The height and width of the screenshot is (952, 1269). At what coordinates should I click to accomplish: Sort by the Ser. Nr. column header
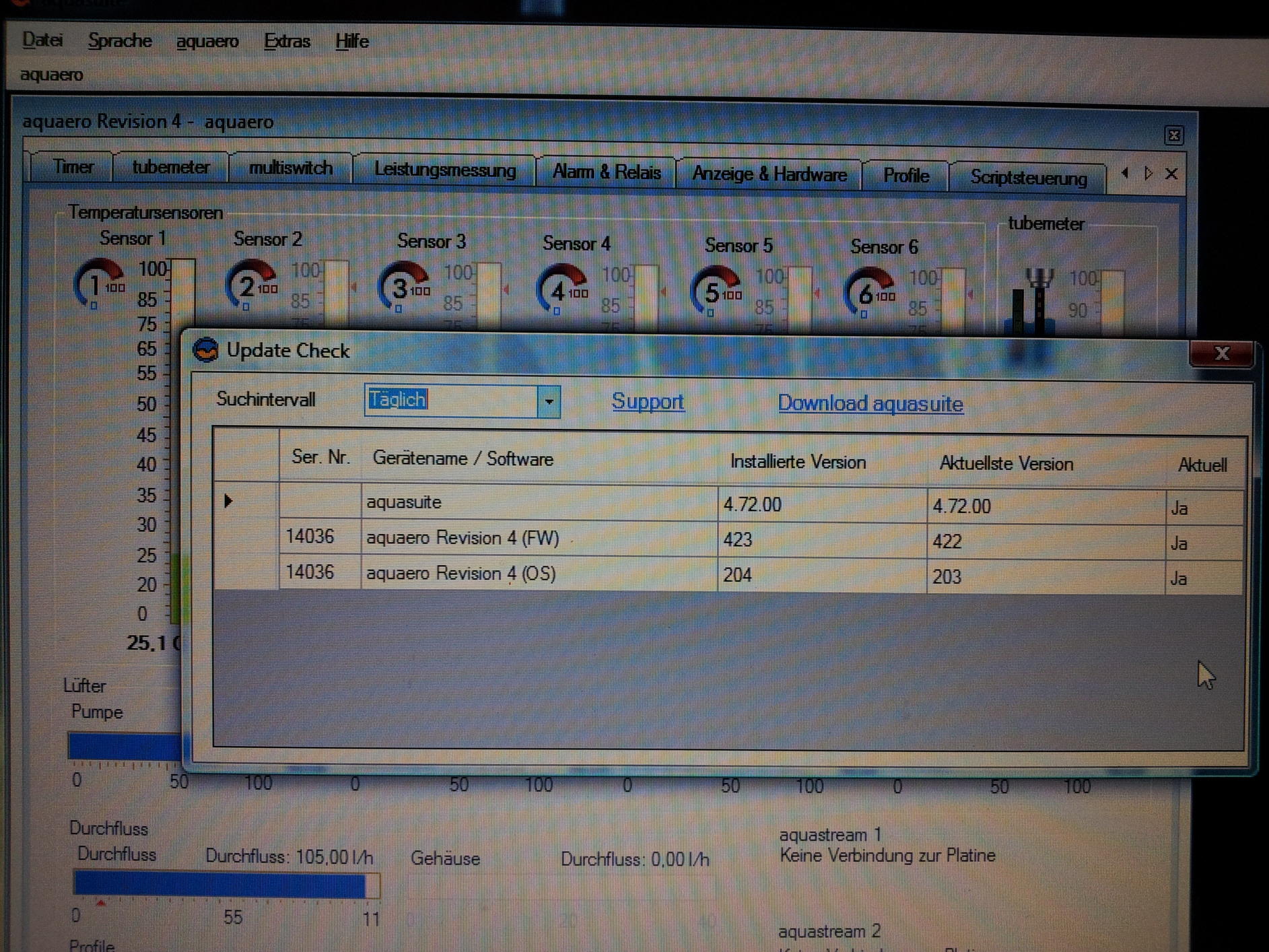[320, 458]
